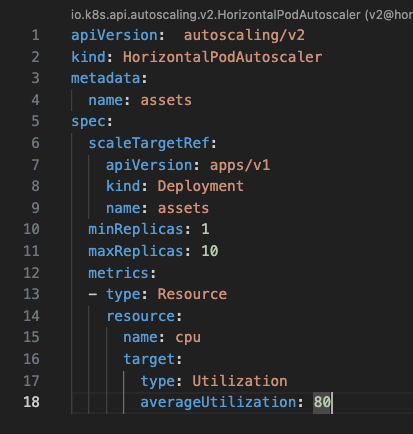
Task: Click scaleTargetRef name assets on line 9
Action: pyautogui.click(x=183, y=208)
